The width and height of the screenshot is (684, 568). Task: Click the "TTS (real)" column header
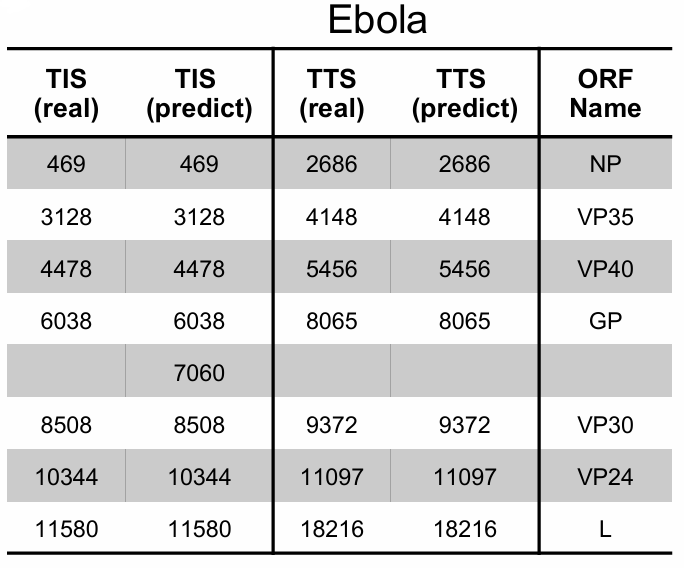click(x=332, y=93)
